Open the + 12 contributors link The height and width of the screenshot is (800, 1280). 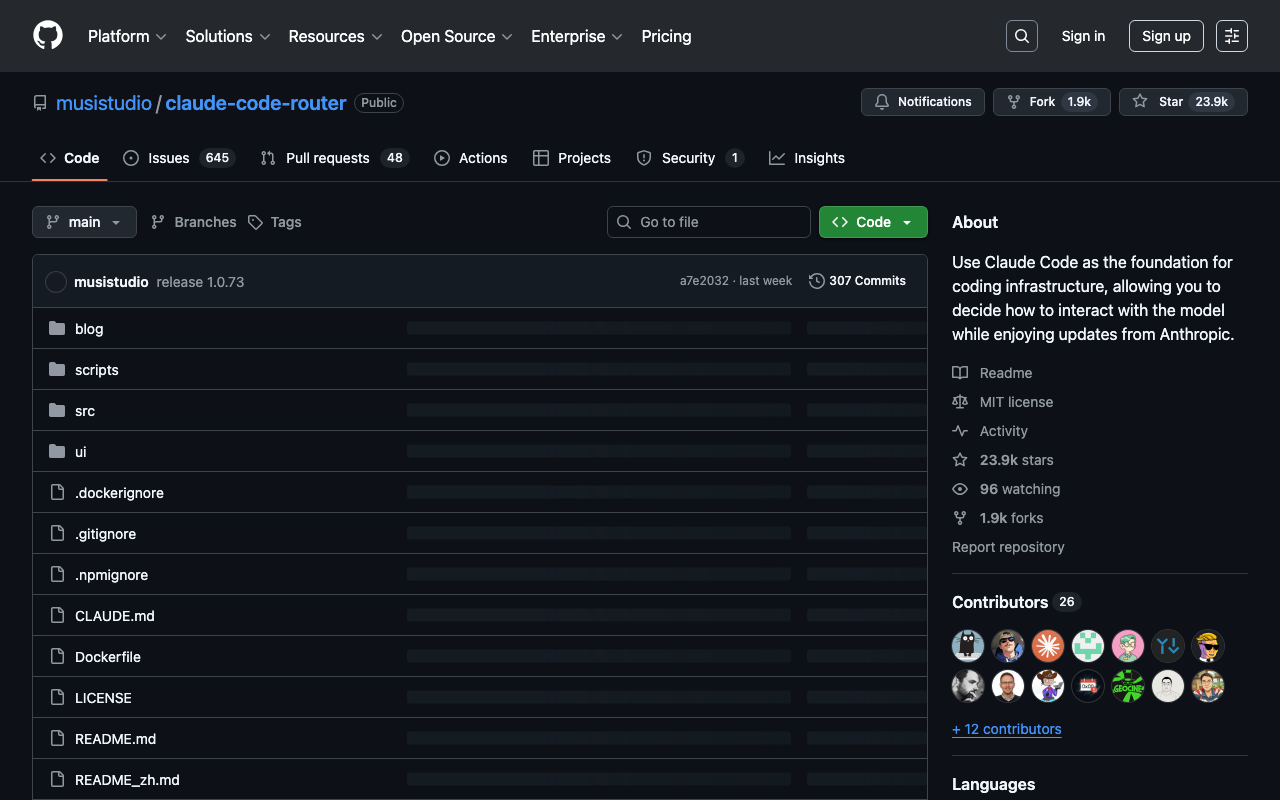point(1007,729)
